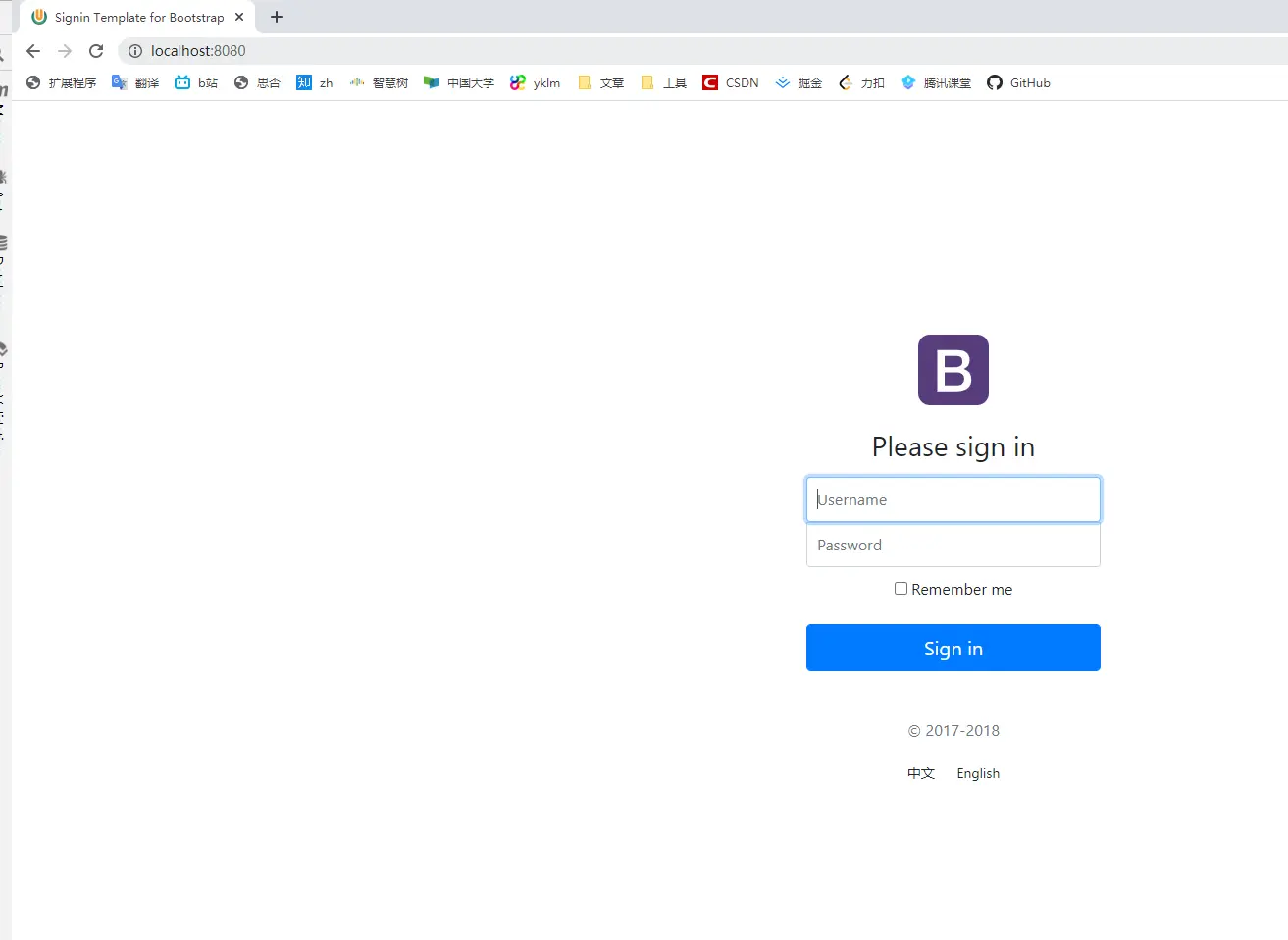This screenshot has height=940, width=1288.
Task: Click the browser back arrow
Action: [33, 51]
